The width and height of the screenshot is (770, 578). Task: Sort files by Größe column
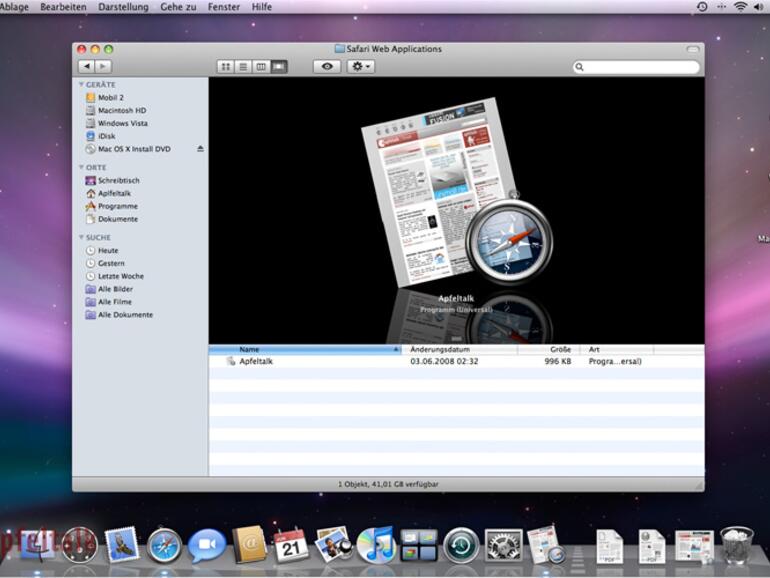point(549,350)
